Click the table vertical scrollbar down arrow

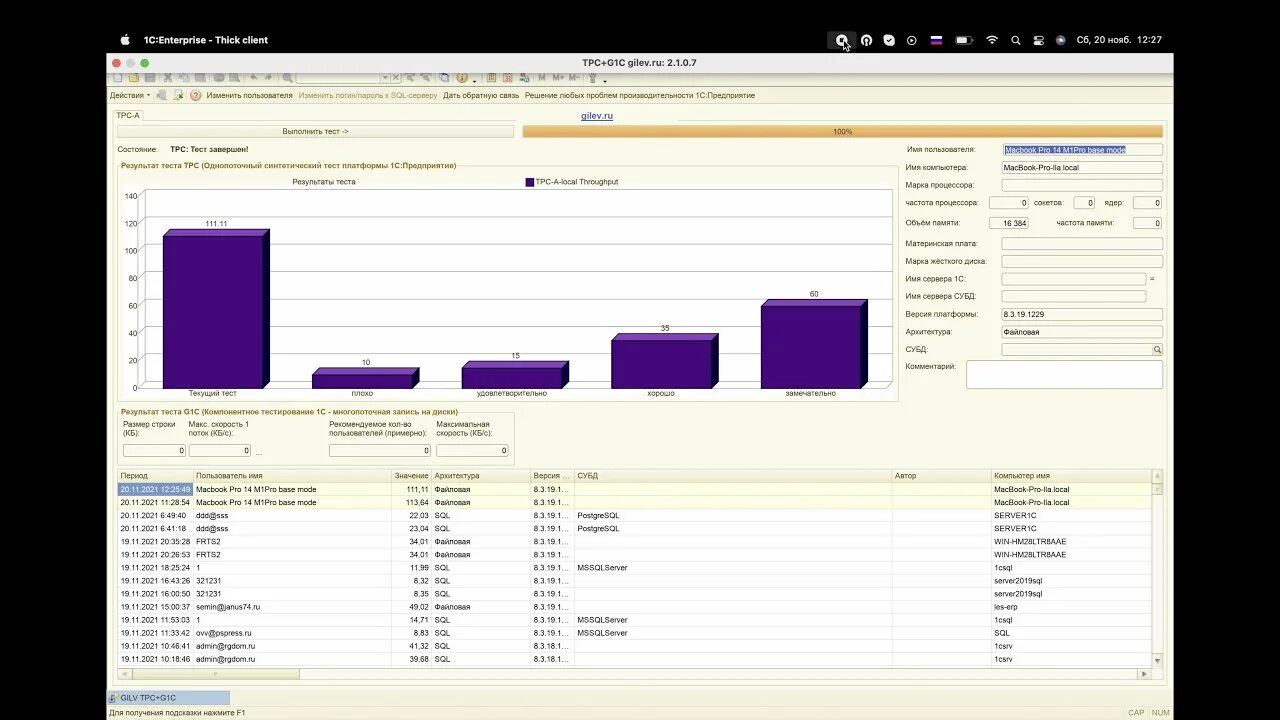click(x=1158, y=661)
